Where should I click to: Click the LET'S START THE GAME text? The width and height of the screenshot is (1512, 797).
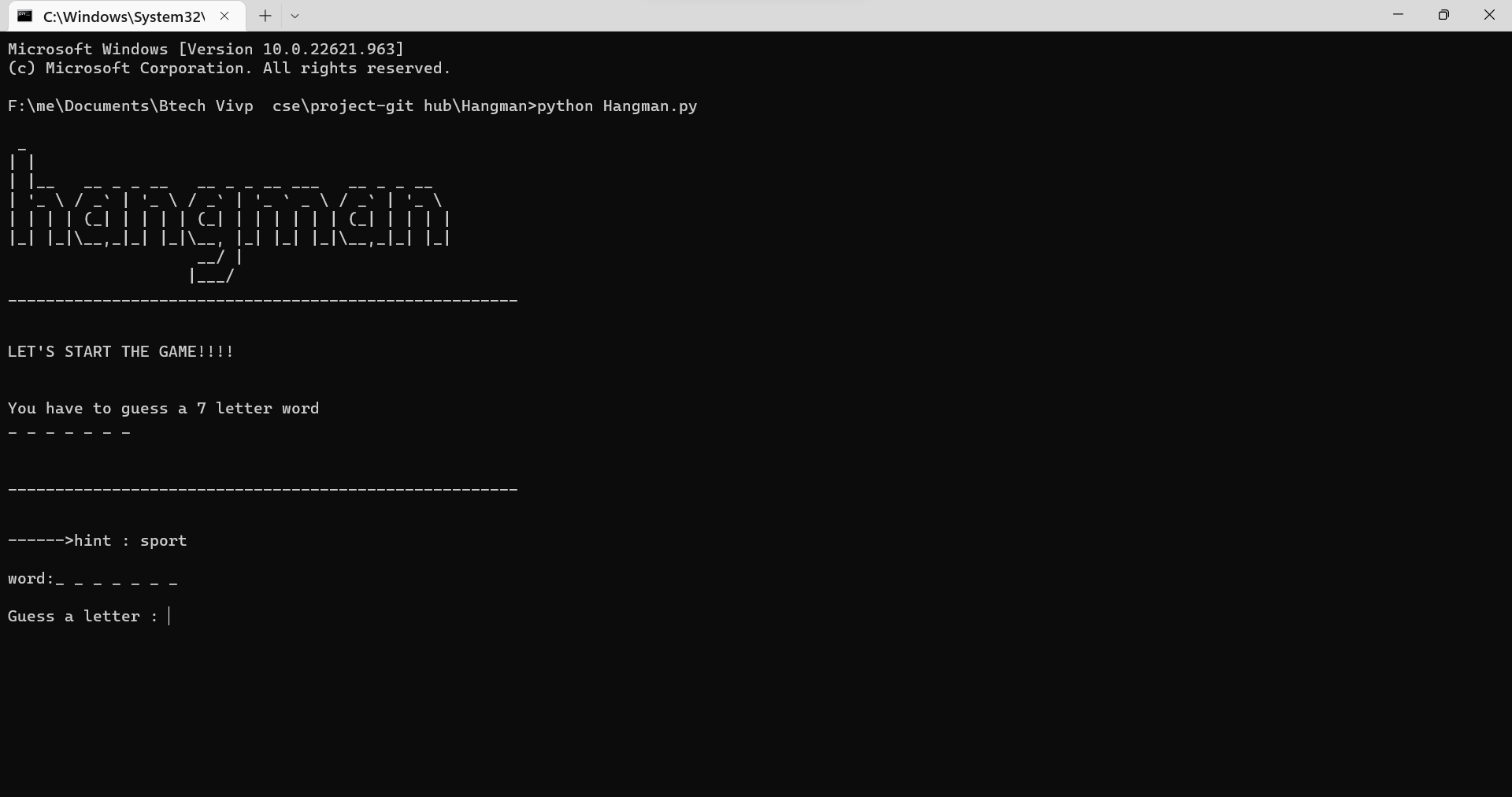point(120,352)
